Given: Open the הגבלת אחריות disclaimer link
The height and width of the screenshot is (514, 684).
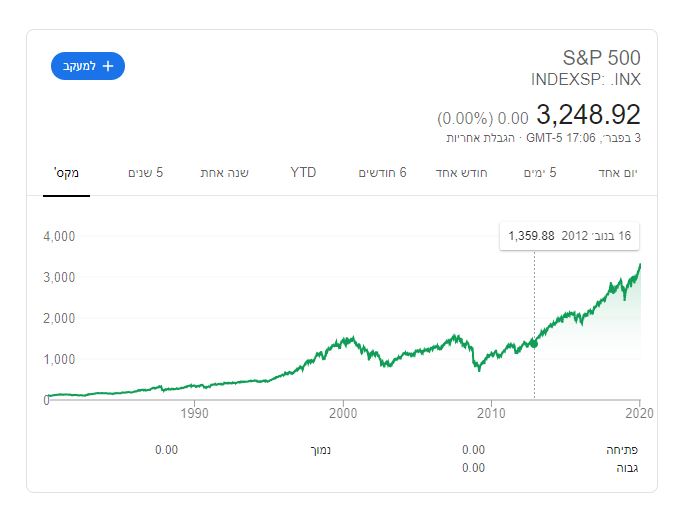Looking at the screenshot, I should click(480, 138).
